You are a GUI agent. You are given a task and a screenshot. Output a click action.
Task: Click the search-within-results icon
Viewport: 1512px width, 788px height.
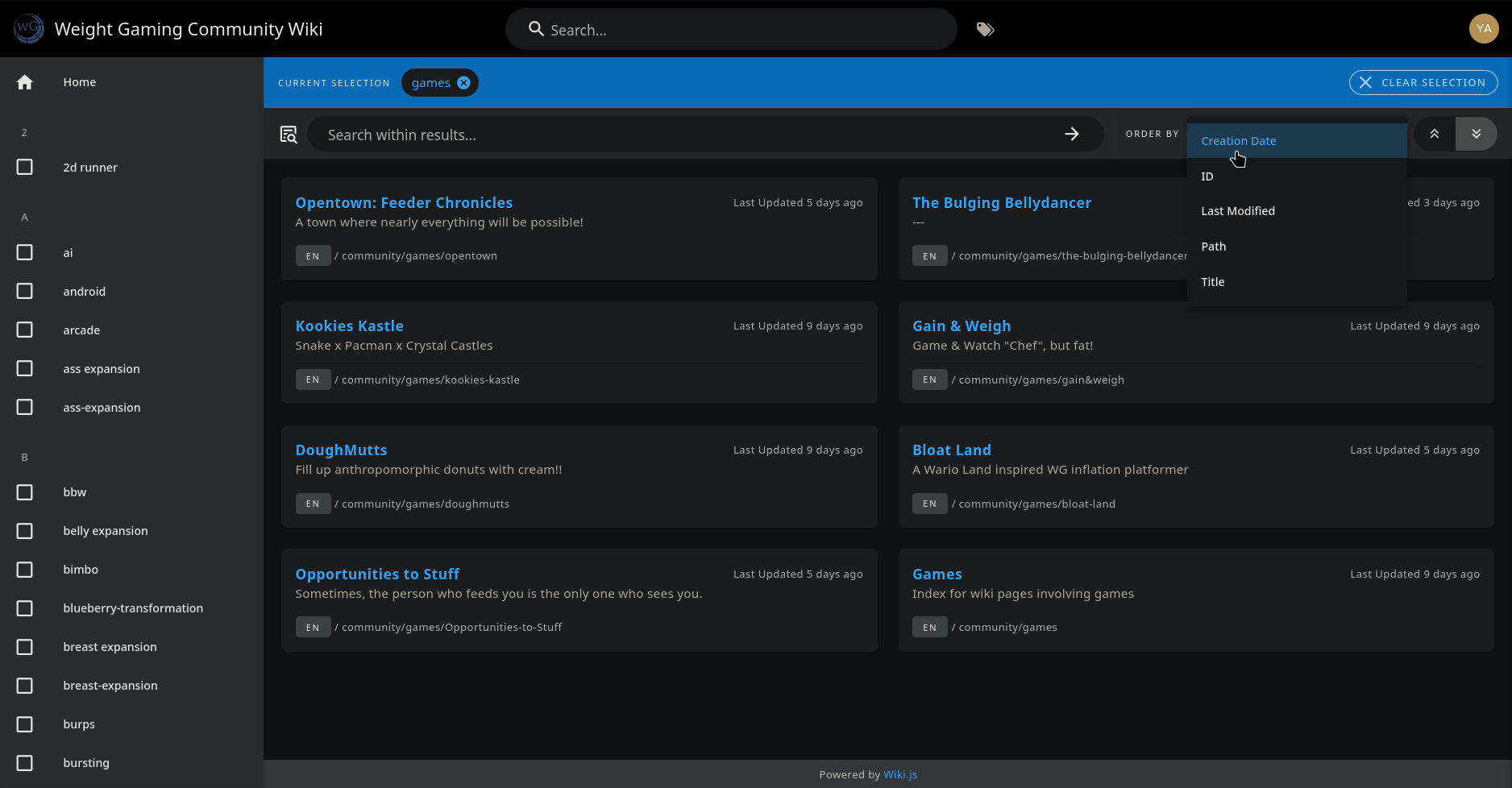pyautogui.click(x=289, y=135)
